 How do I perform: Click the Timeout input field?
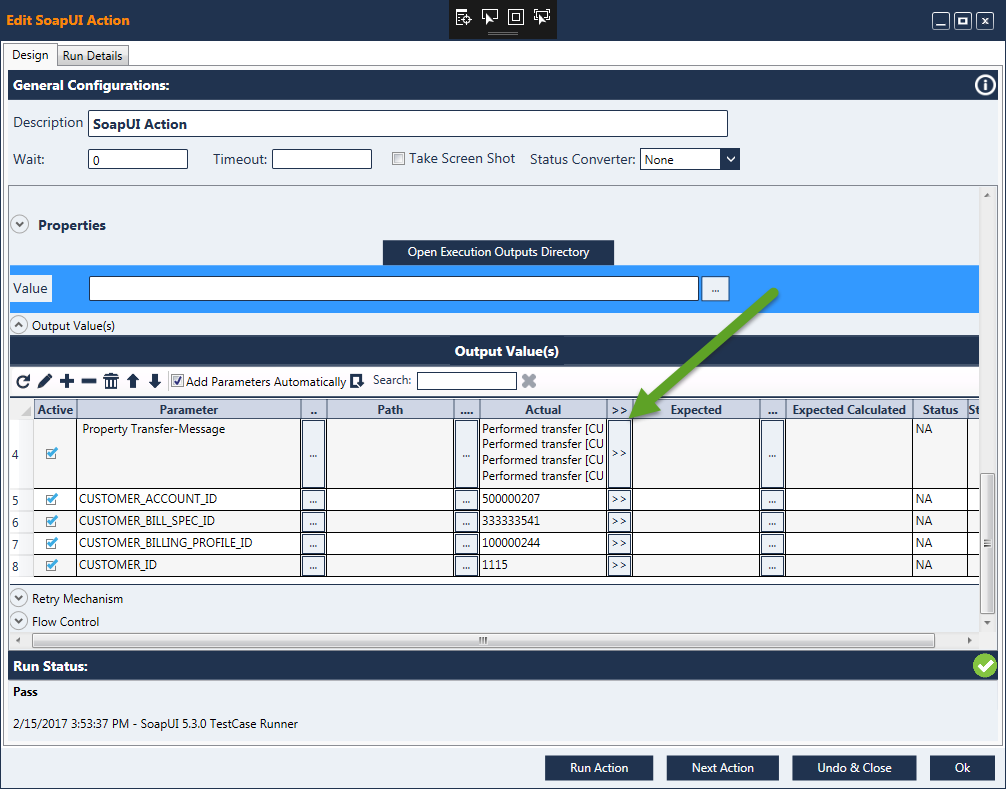click(x=322, y=159)
